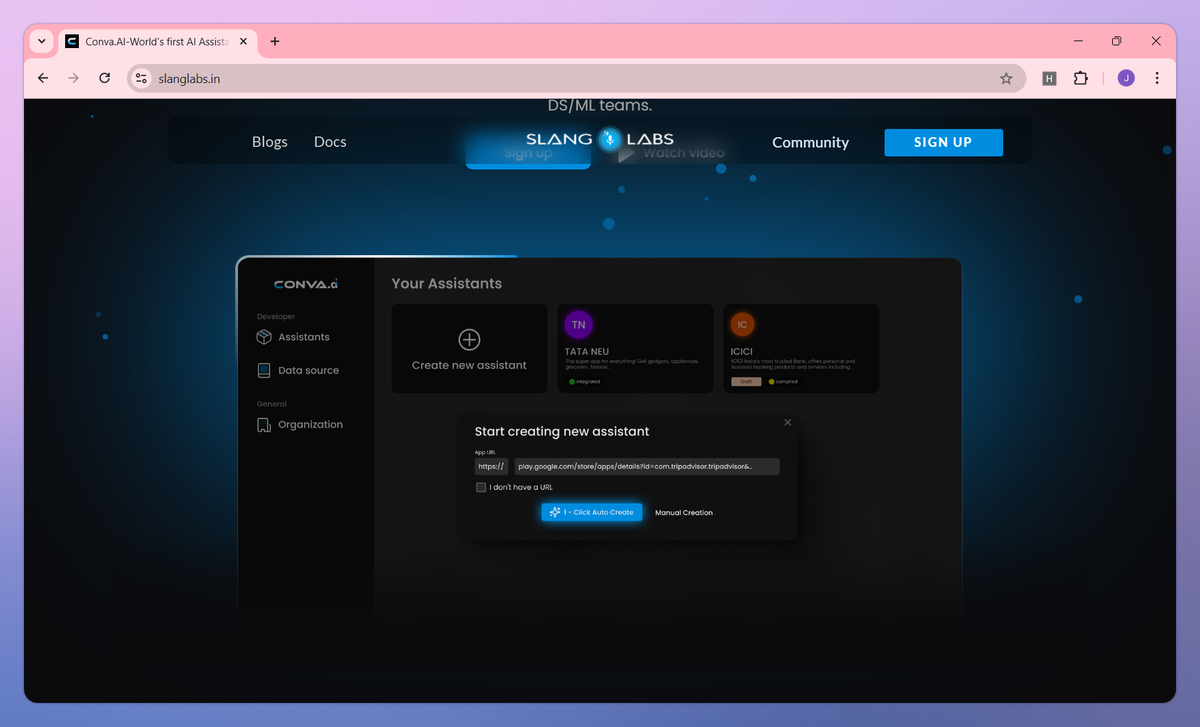View site information icon in address bar

(x=141, y=78)
